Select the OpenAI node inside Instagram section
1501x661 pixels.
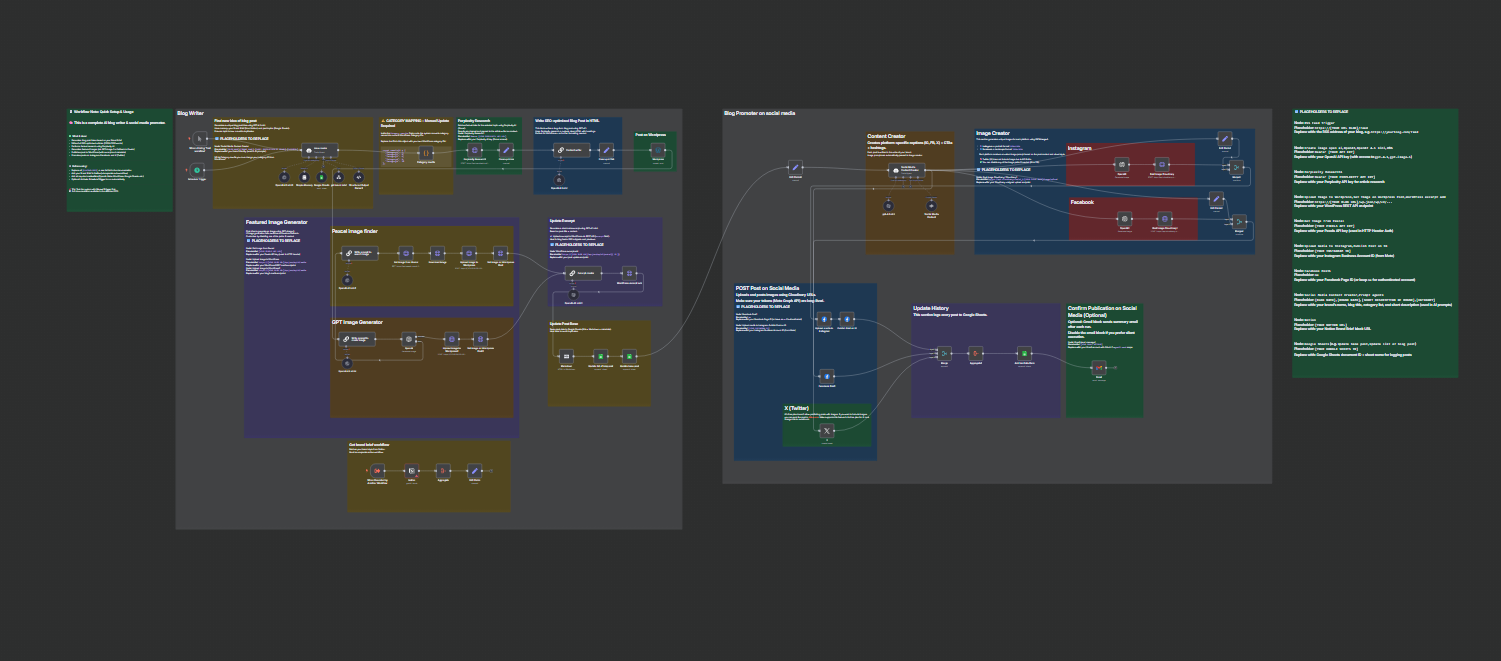[1123, 164]
